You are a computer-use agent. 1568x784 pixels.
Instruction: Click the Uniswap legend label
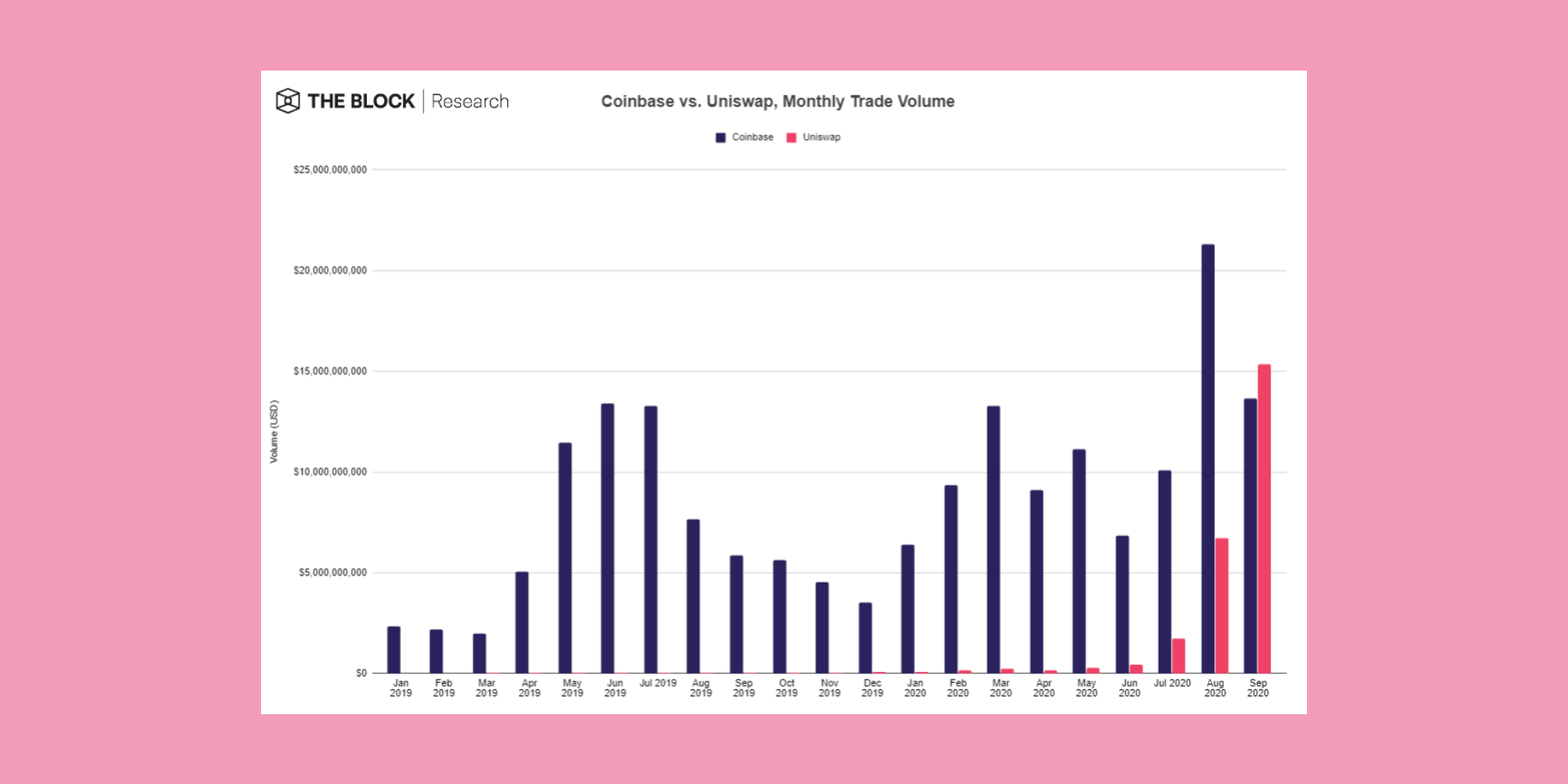coord(822,137)
